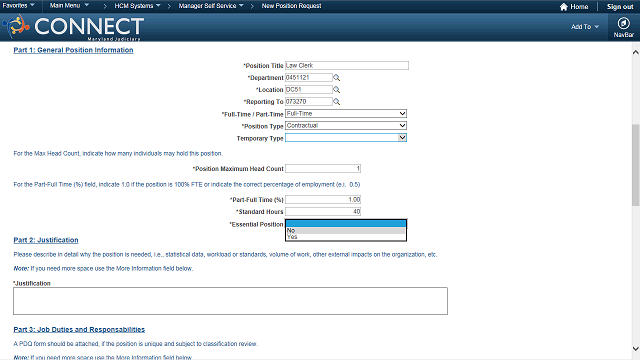
Task: Click the vertical scrollbar thumb
Action: [x=636, y=165]
